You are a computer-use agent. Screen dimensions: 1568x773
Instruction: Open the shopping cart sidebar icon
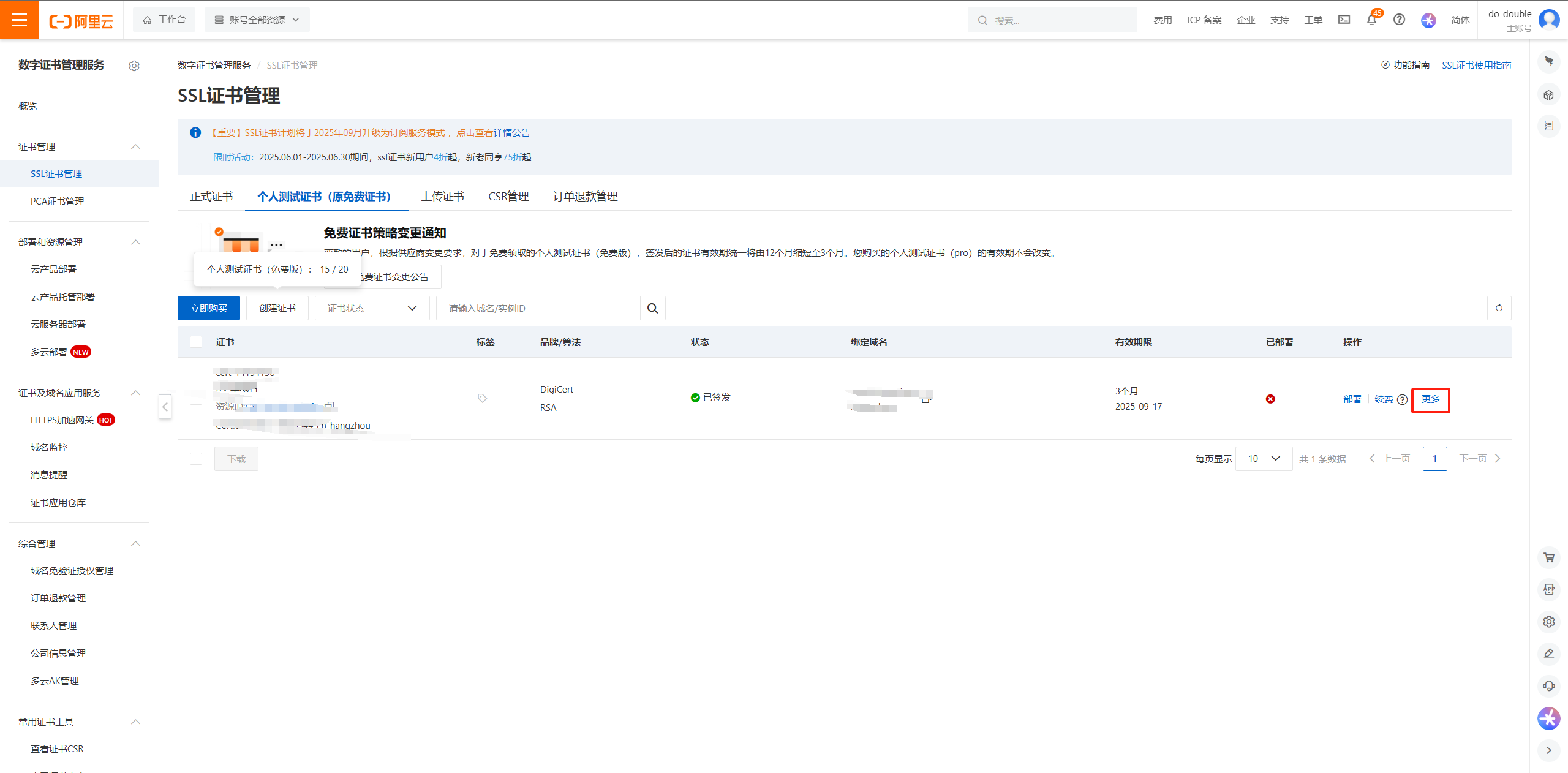1549,557
